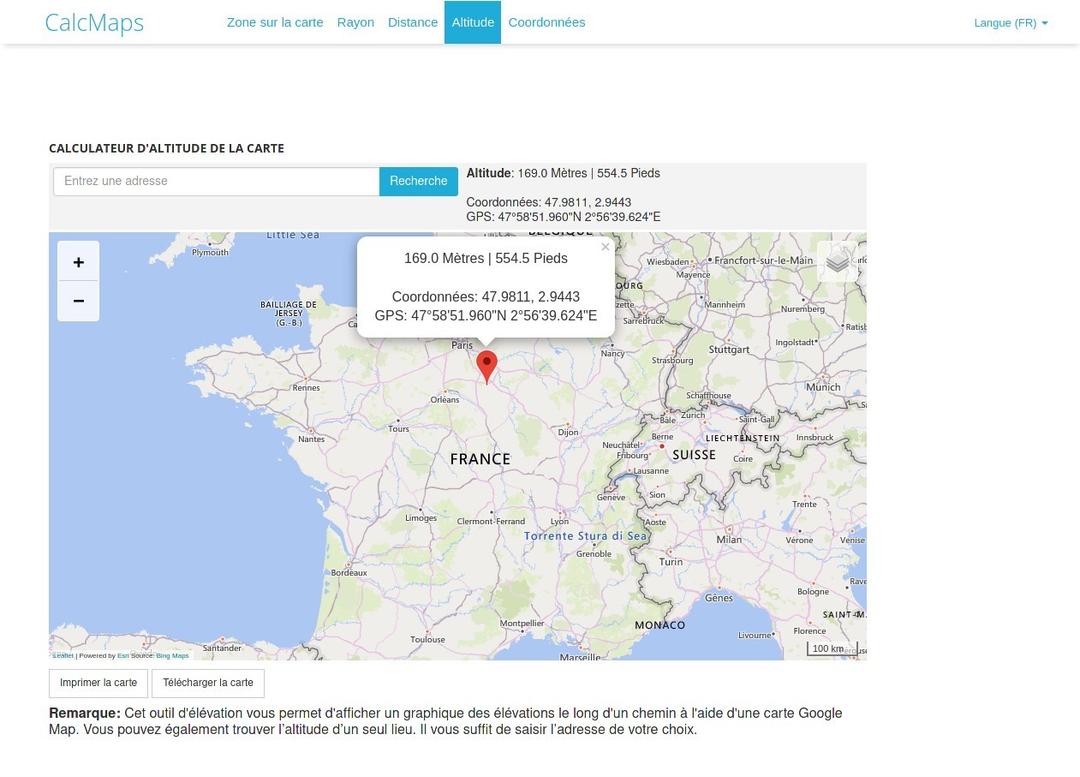Click the Entrez une adresse input field

point(215,181)
